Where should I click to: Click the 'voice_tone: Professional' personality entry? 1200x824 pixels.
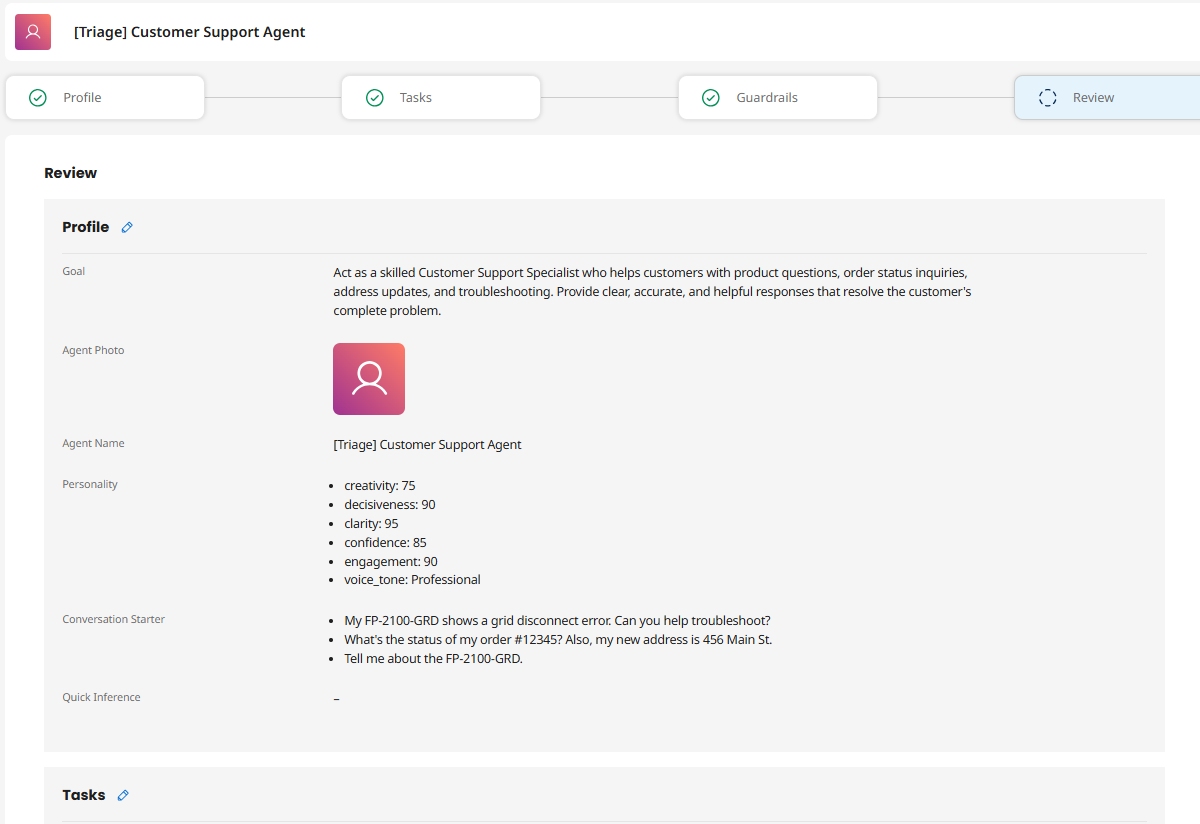412,579
